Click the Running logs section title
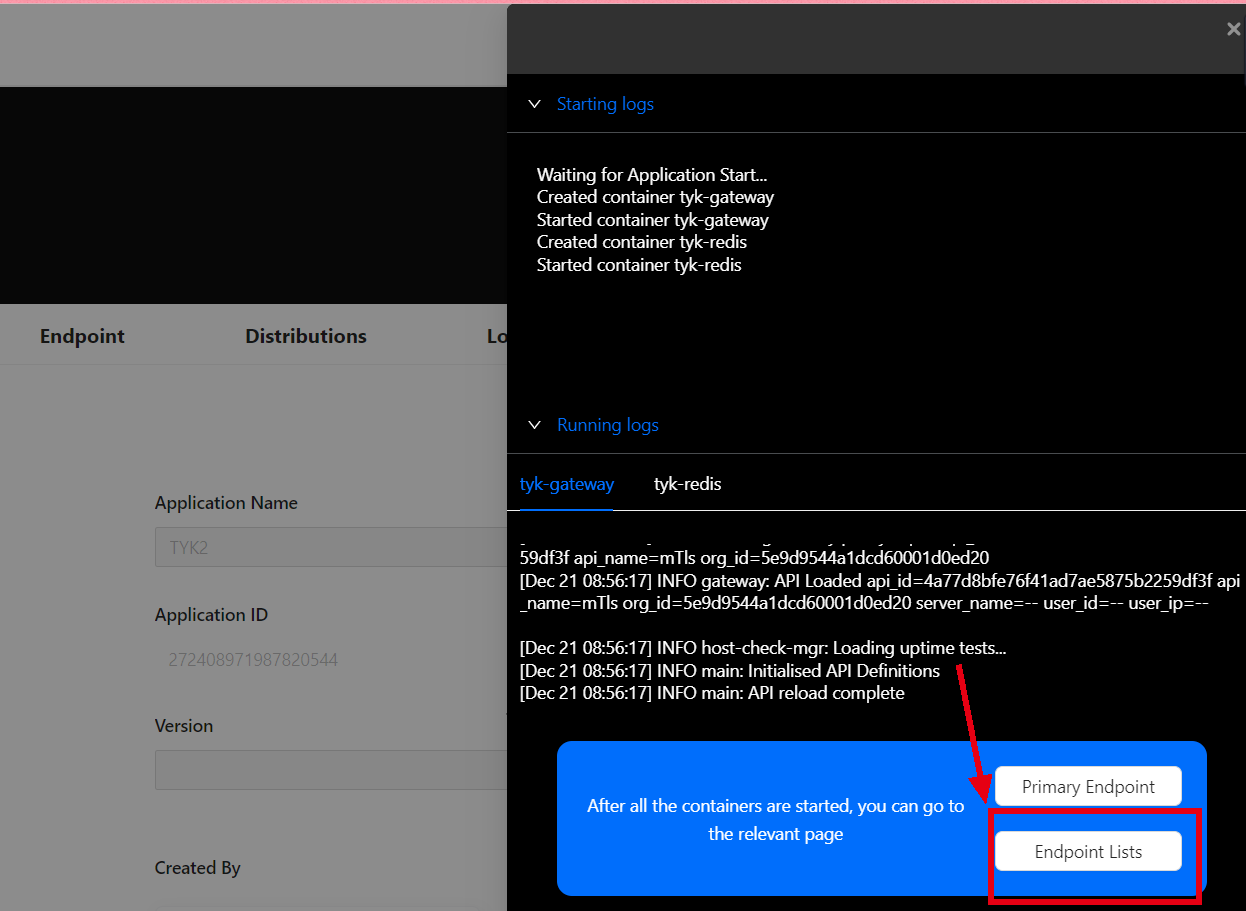This screenshot has width=1246, height=911. [x=608, y=425]
